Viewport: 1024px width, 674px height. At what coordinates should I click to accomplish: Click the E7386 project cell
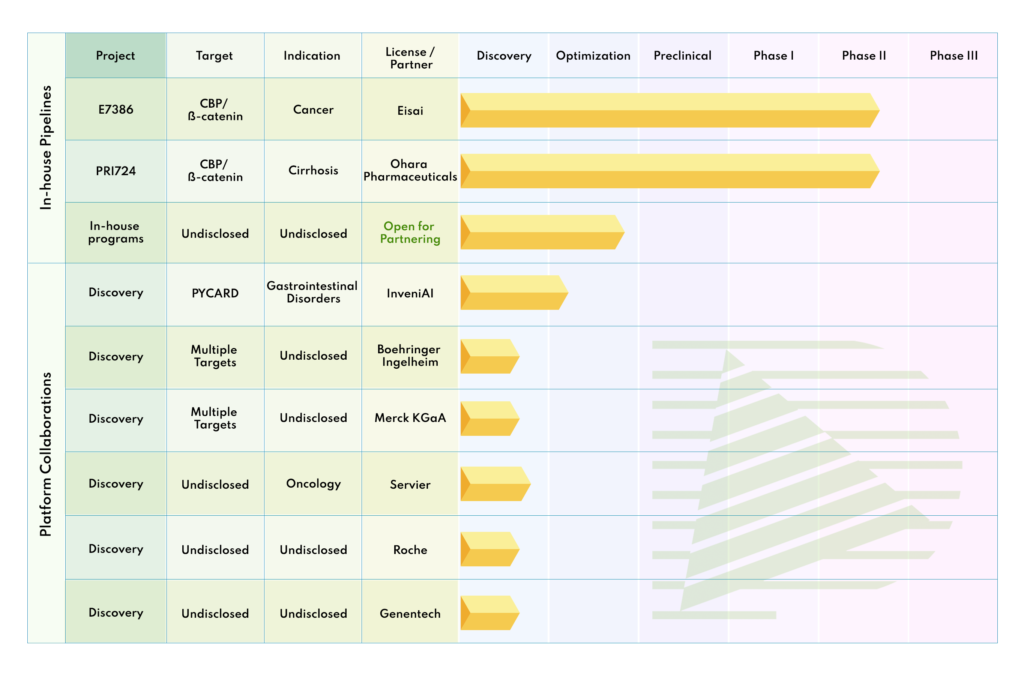pyautogui.click(x=115, y=110)
